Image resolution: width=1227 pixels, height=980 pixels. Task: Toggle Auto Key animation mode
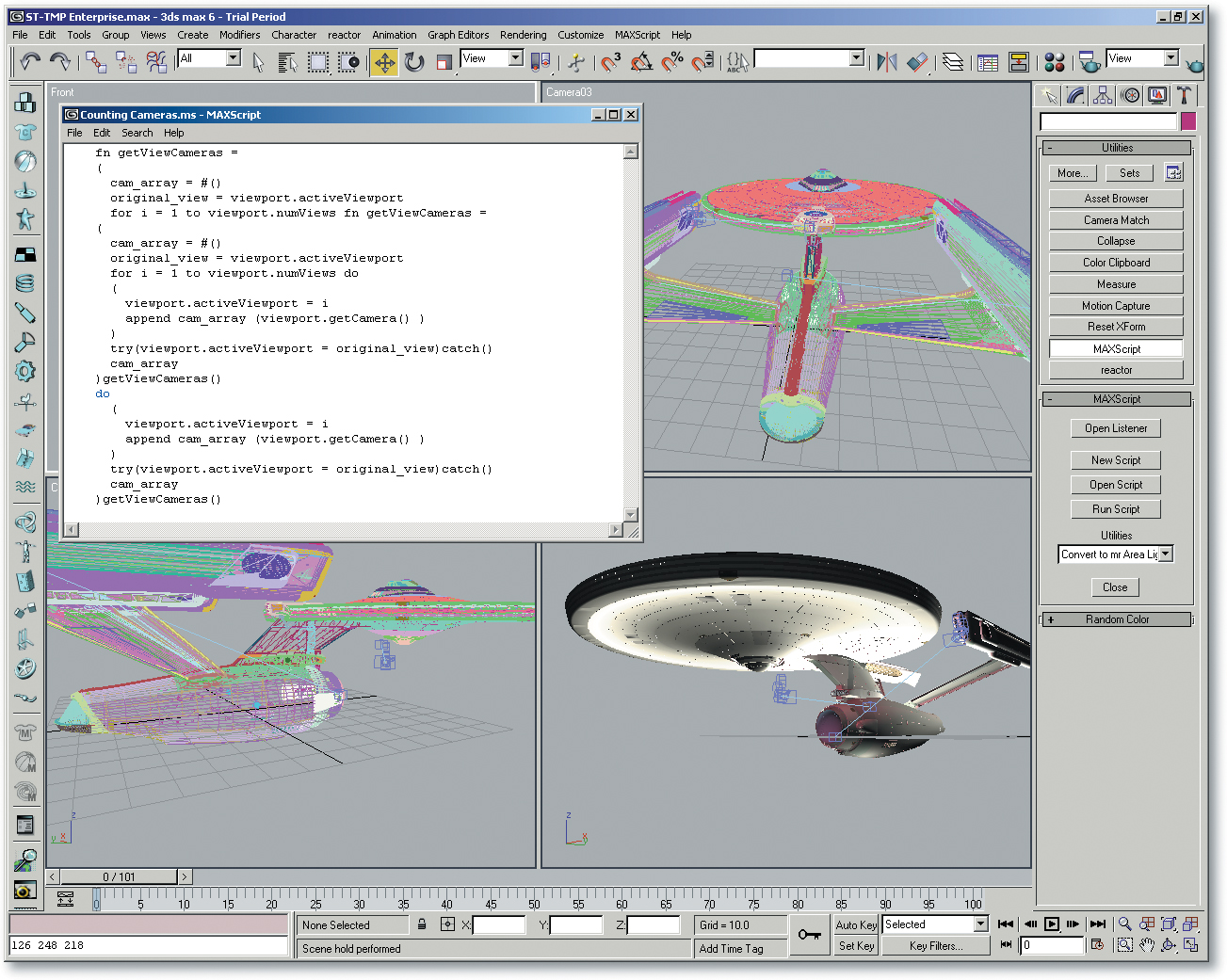(856, 924)
